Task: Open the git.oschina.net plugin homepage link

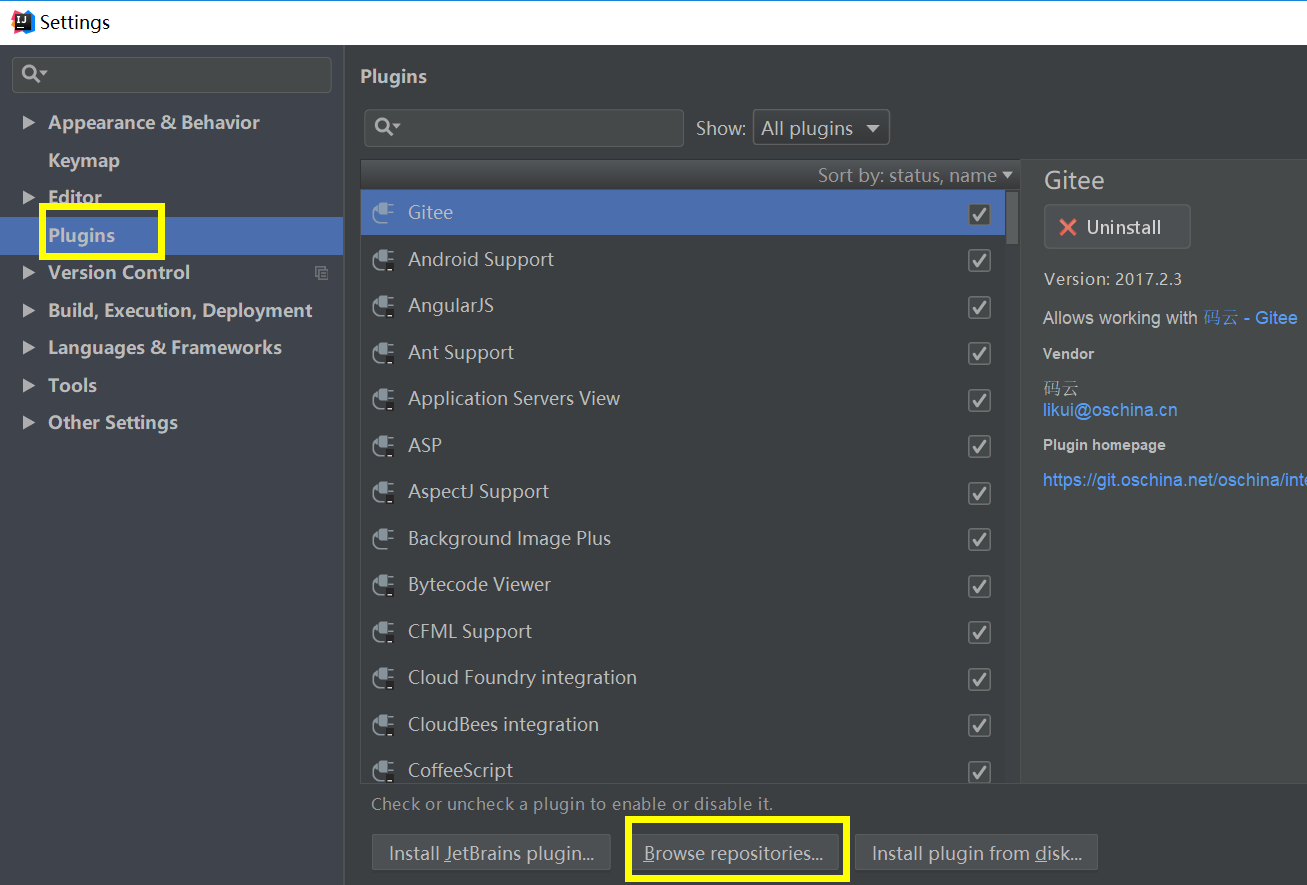Action: (x=1175, y=480)
